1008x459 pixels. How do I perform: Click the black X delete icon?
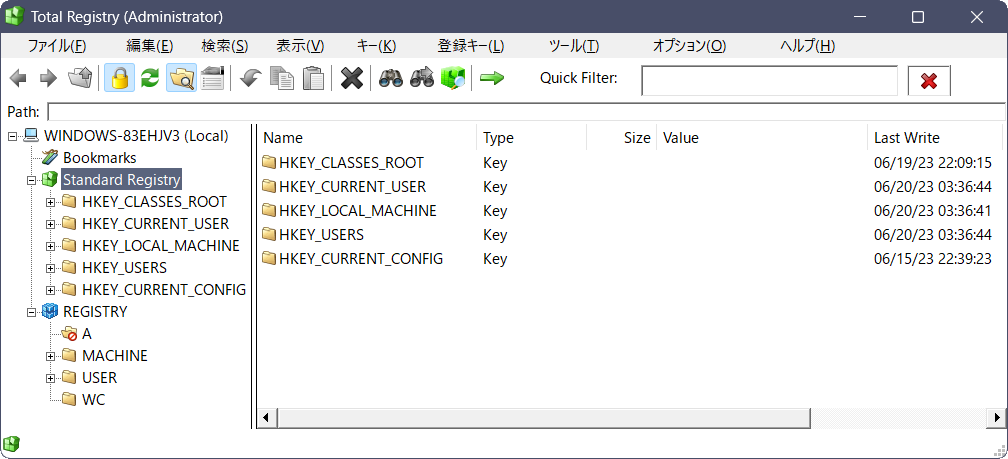pos(352,78)
